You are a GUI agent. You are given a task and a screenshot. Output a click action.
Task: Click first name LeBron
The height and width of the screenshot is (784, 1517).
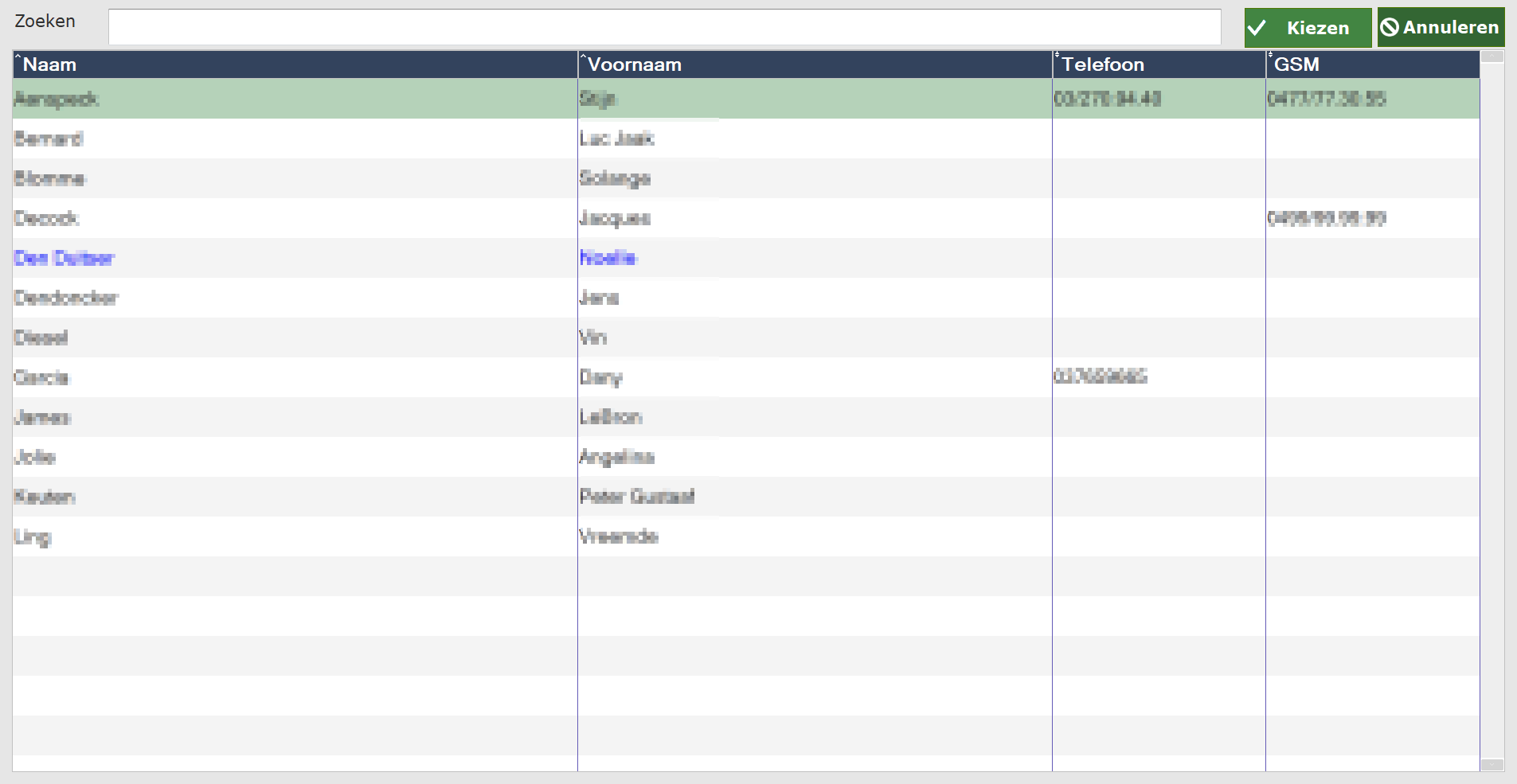(611, 417)
